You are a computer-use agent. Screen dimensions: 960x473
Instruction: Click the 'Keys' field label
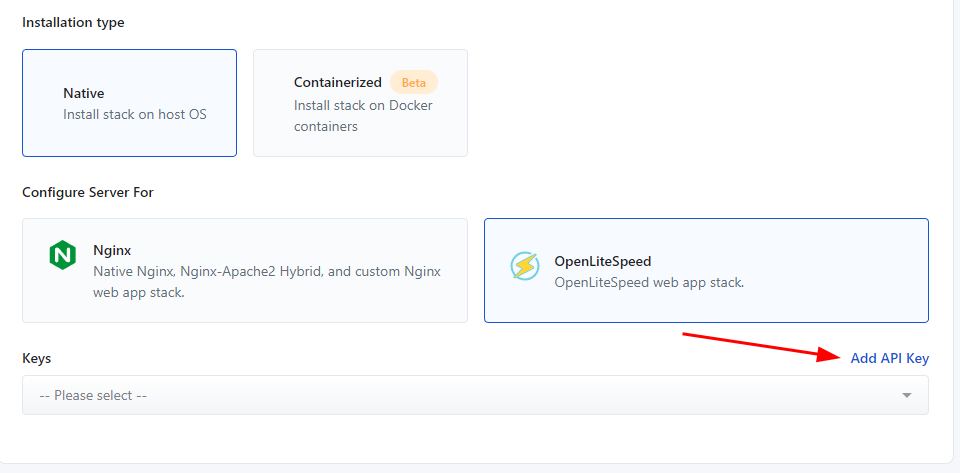pos(36,358)
